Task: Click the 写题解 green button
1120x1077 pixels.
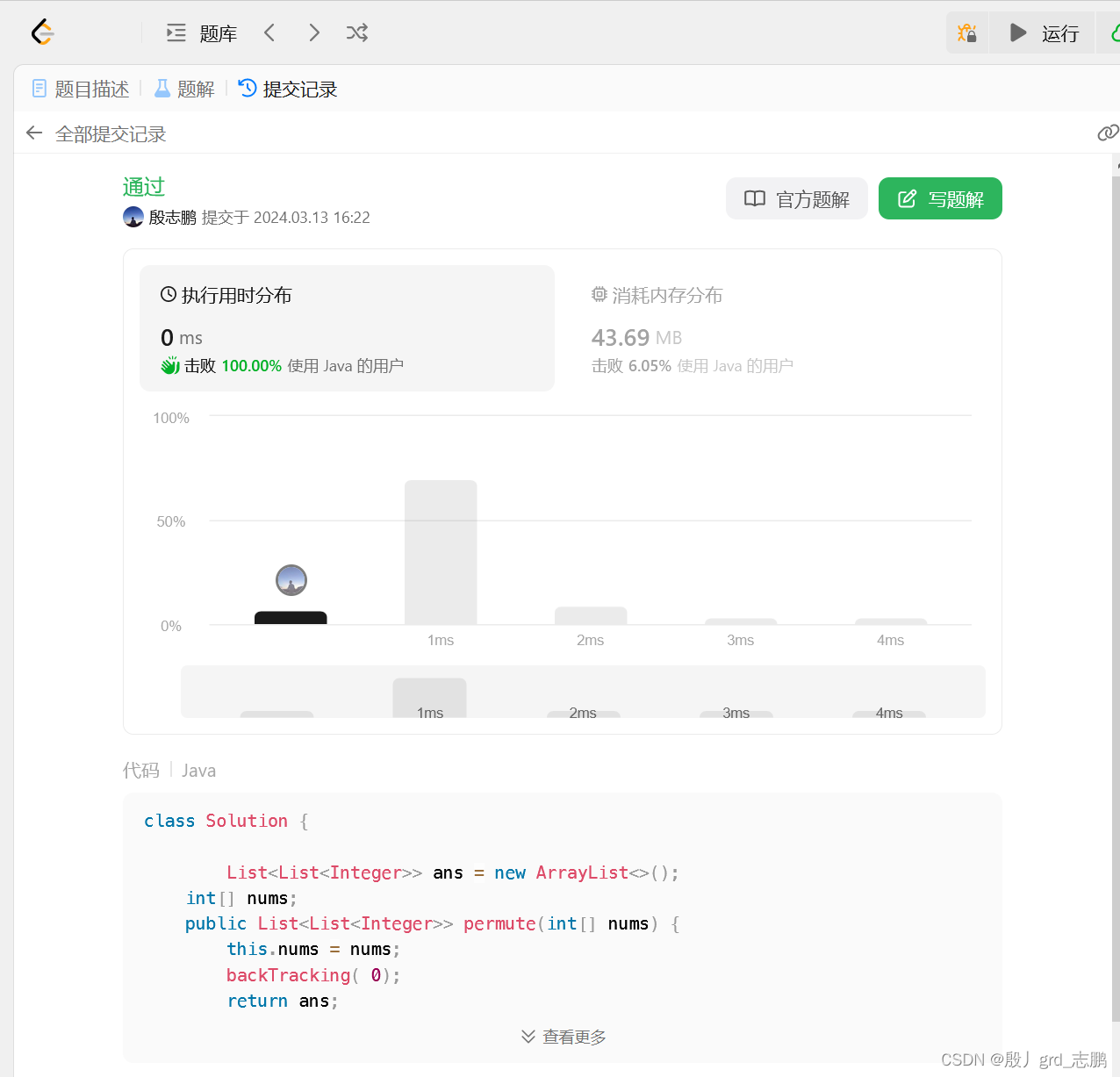Action: pos(940,198)
